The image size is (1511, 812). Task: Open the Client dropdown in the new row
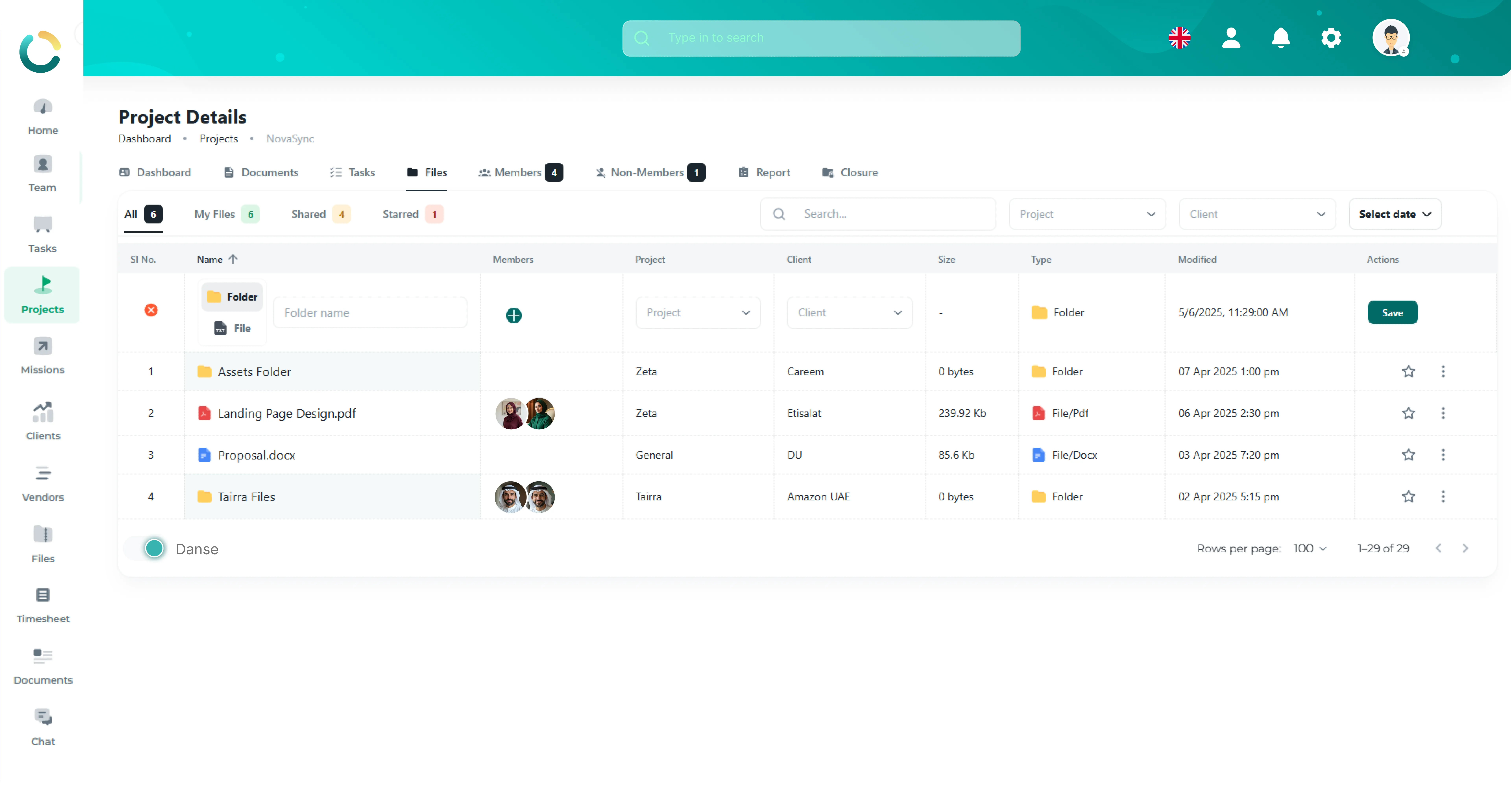849,313
